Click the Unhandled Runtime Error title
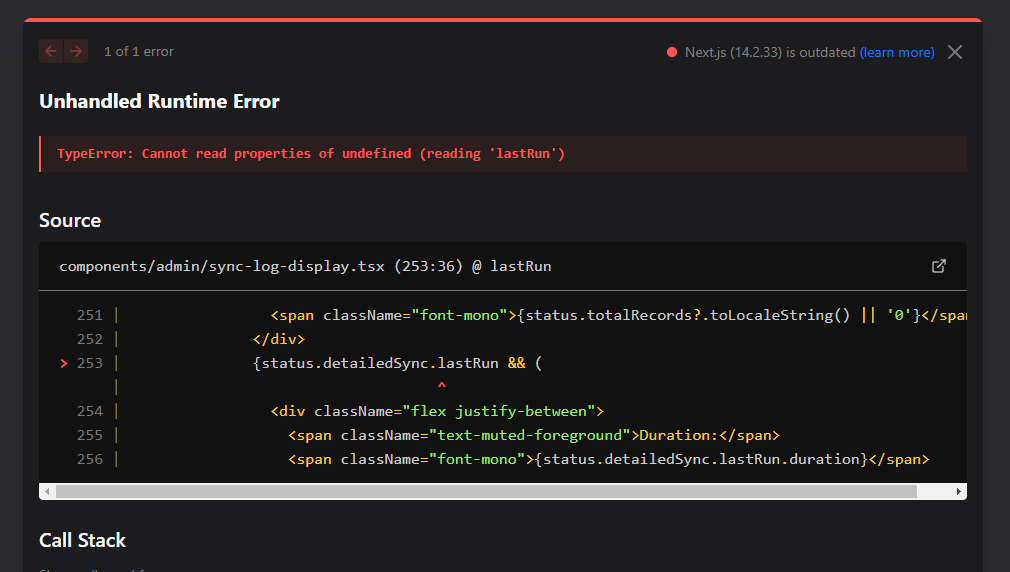Image resolution: width=1010 pixels, height=572 pixels. click(x=159, y=101)
